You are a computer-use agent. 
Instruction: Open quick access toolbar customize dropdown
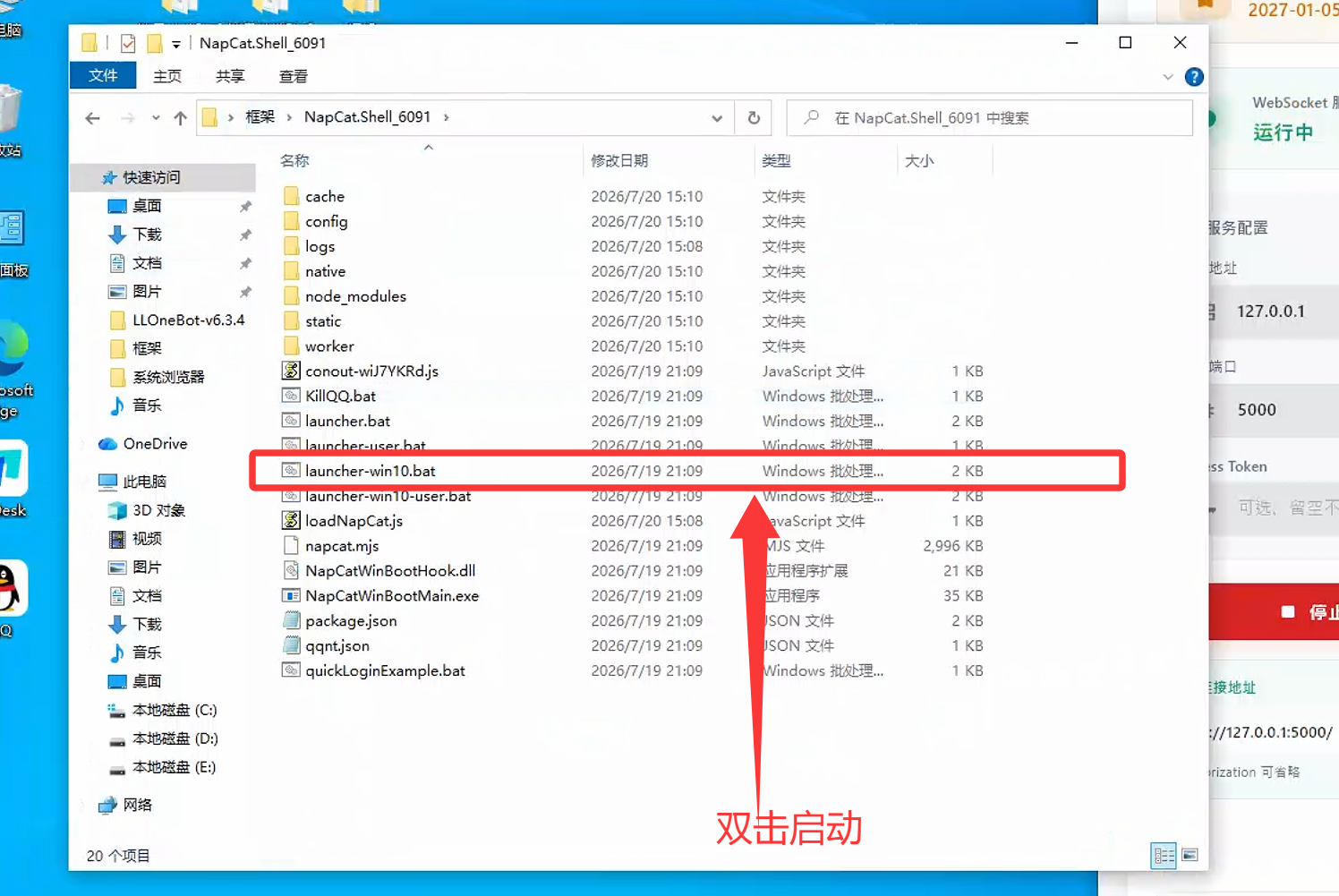point(176,44)
